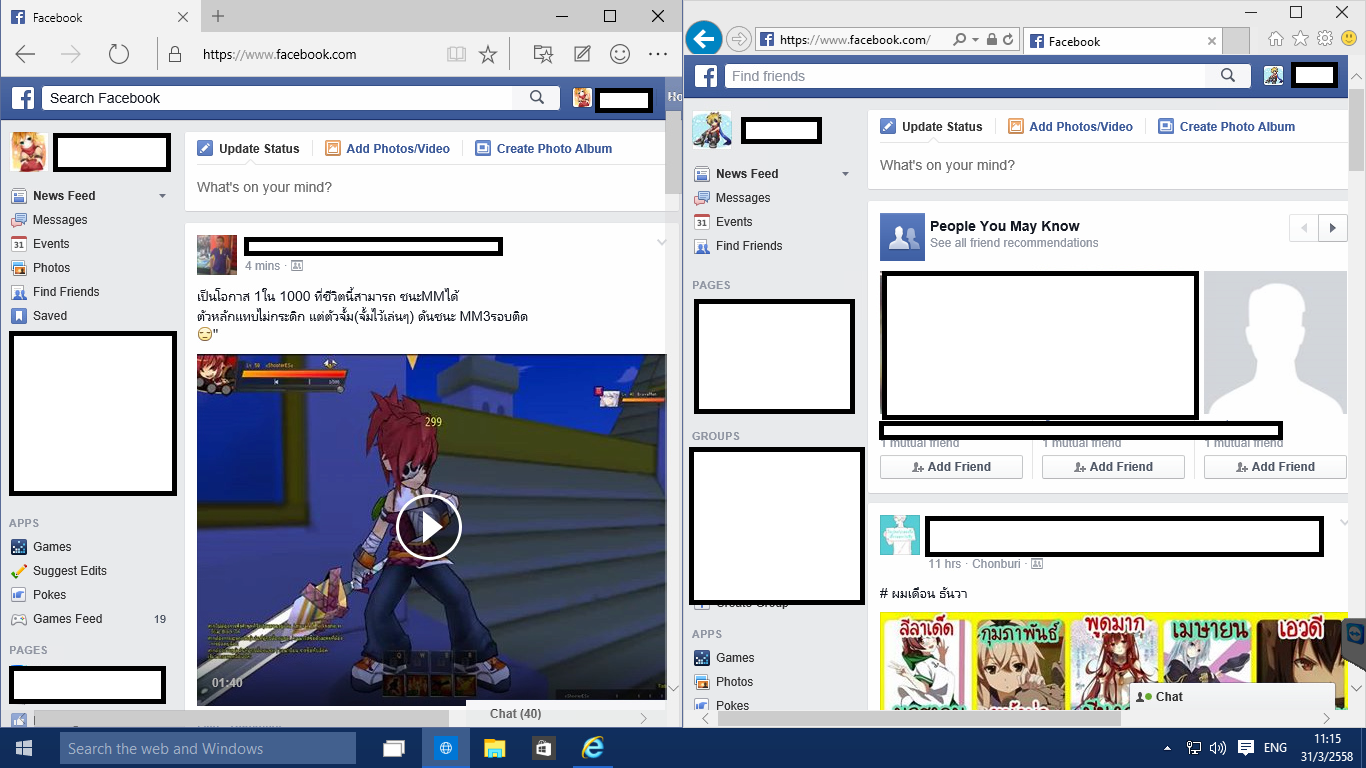Viewport: 1366px width, 768px height.
Task: Open Edge More actions menu
Action: coord(658,54)
